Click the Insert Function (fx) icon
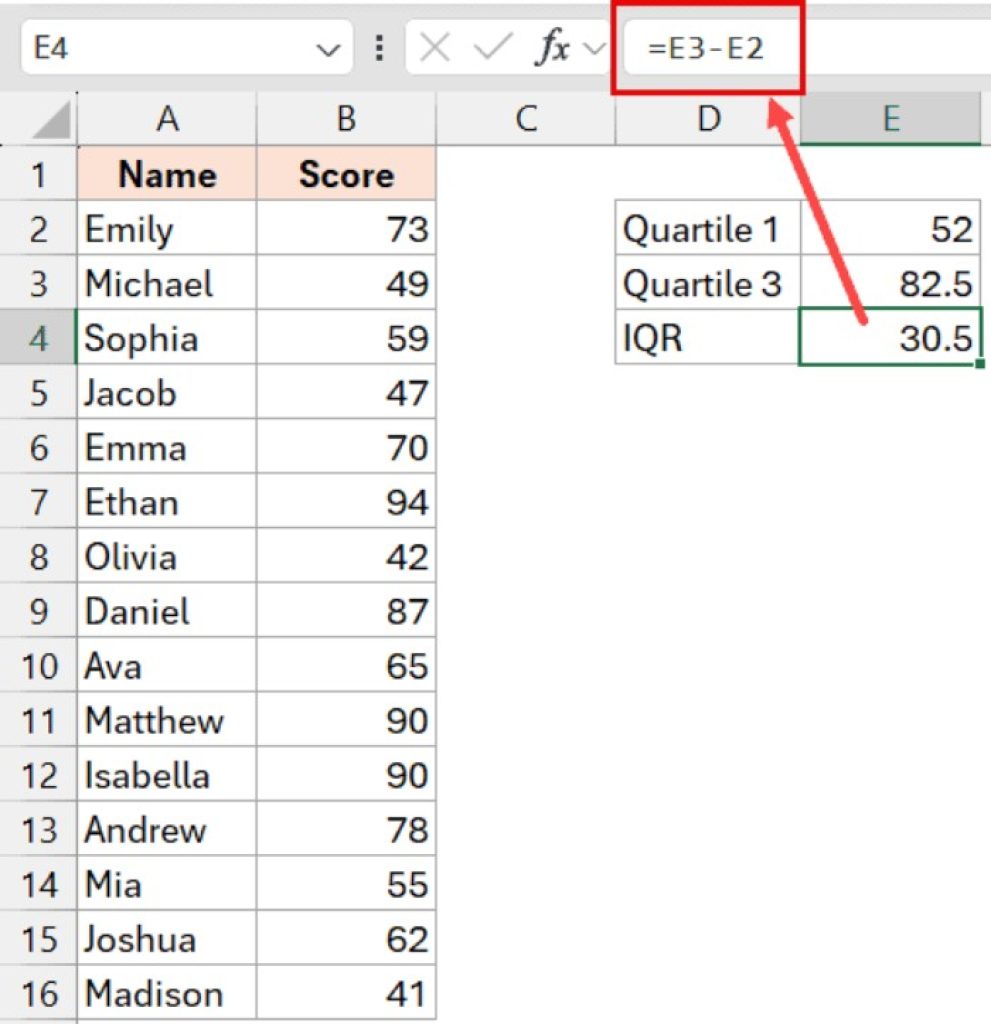 coord(552,47)
